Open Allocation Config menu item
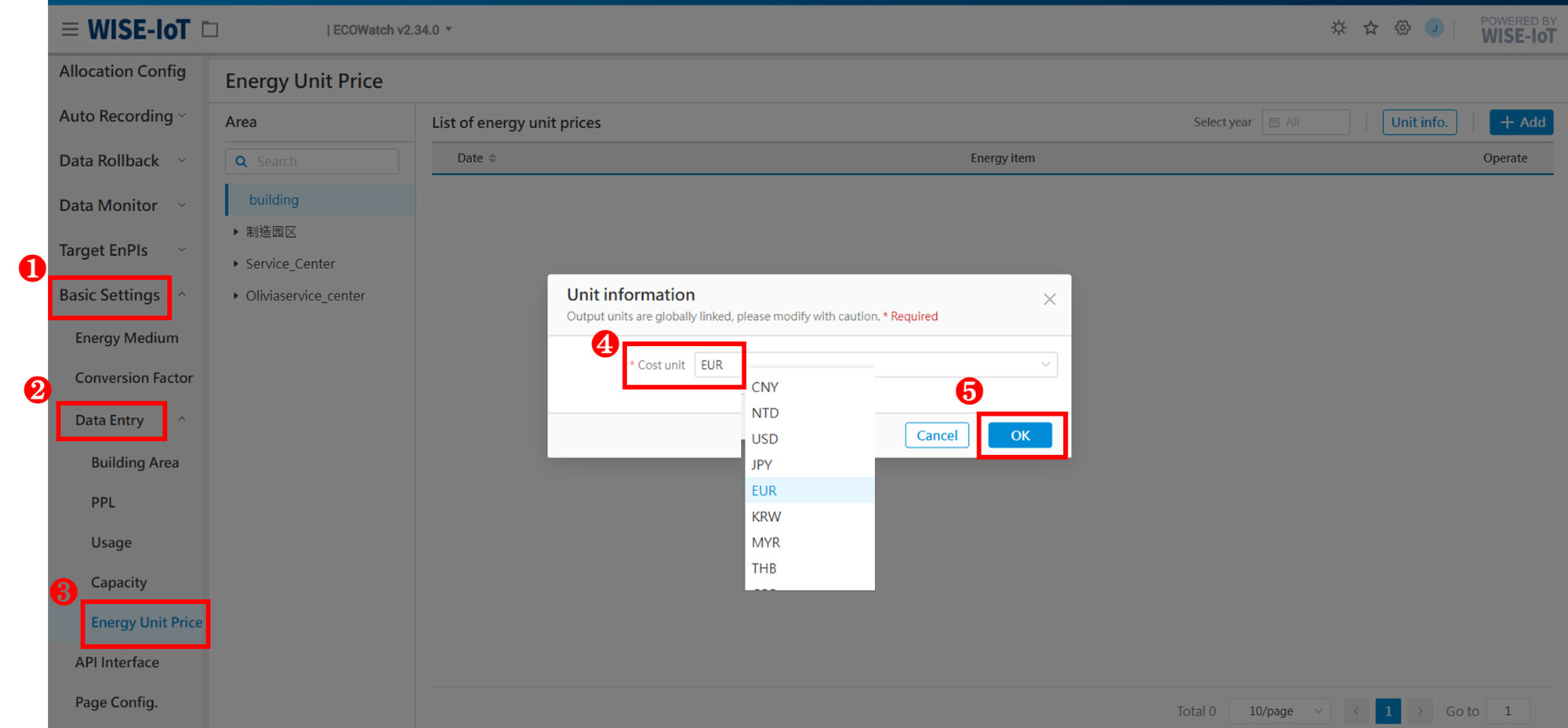Viewport: 1568px width, 728px height. 122,71
